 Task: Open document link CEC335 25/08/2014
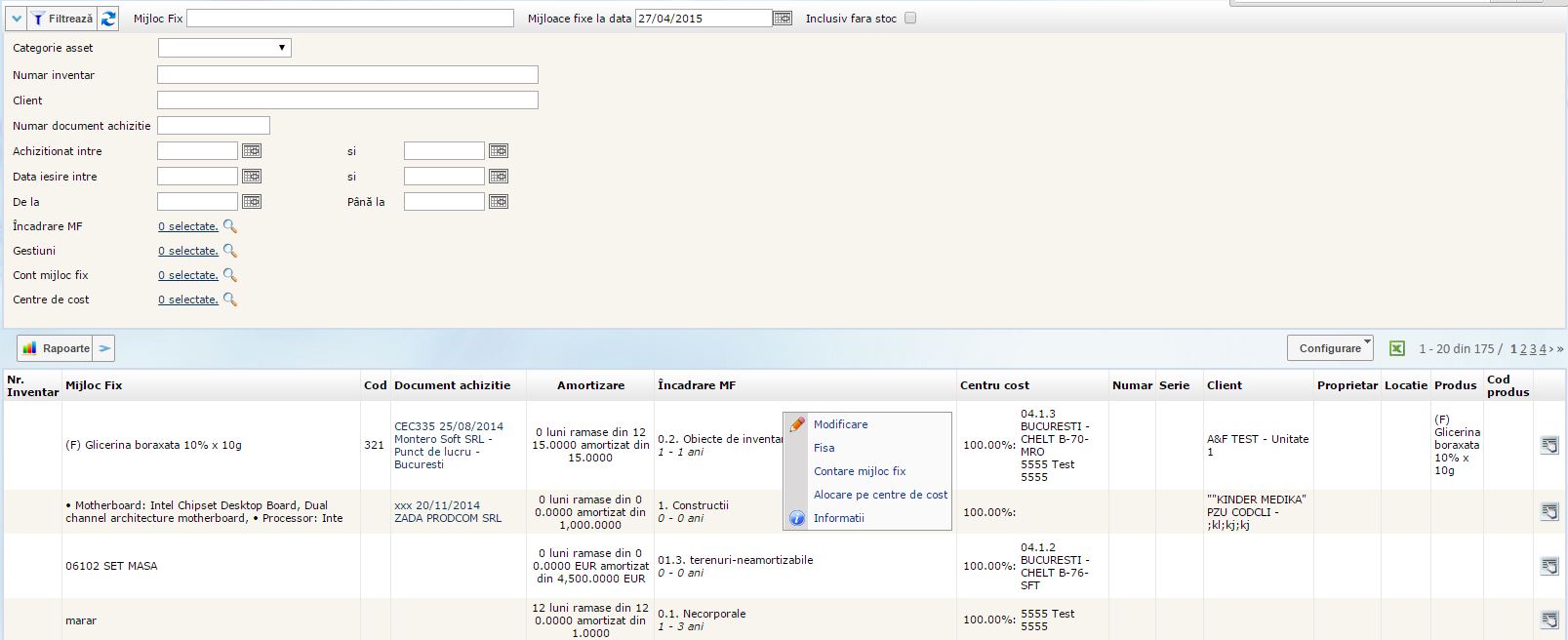click(x=448, y=426)
